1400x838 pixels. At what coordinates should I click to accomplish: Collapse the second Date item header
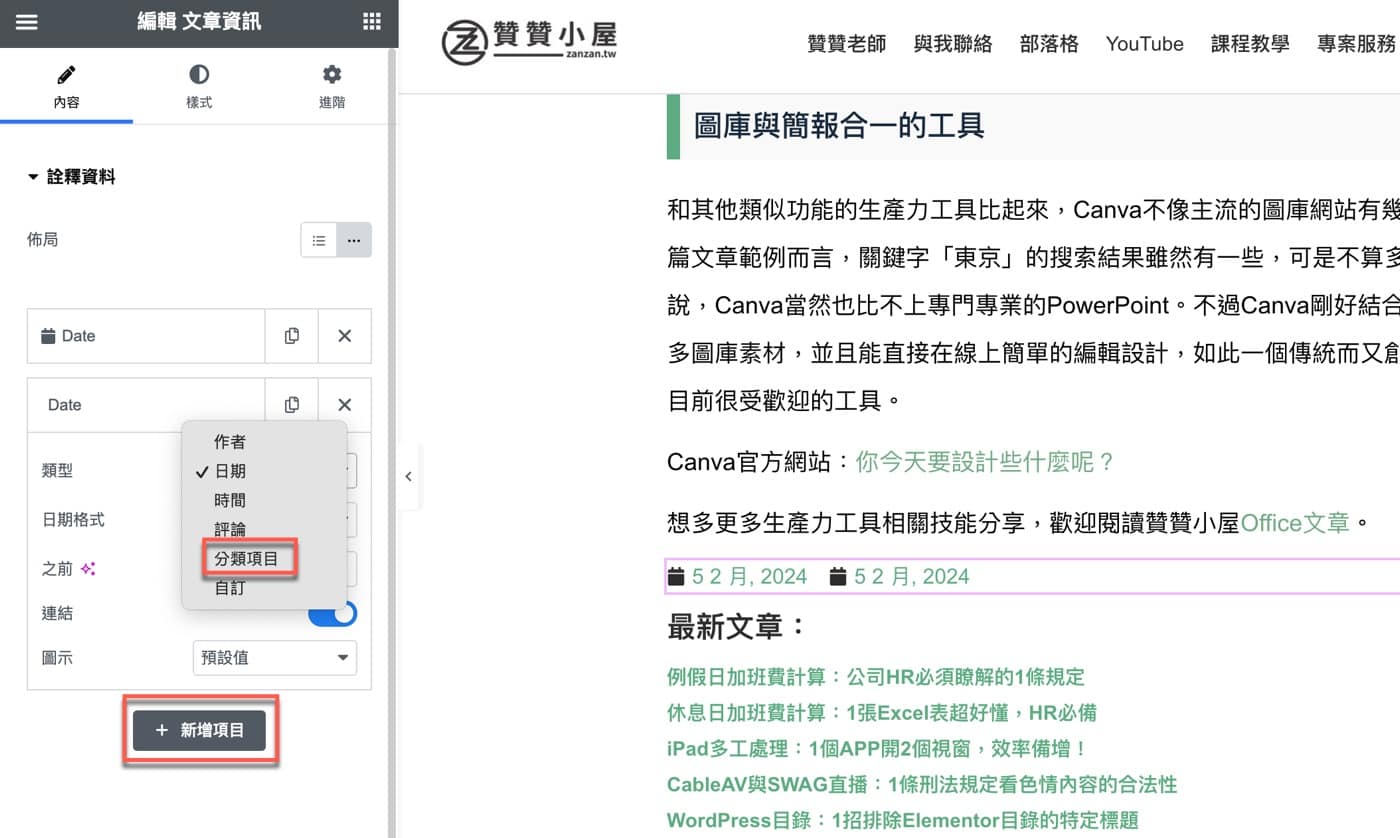[146, 405]
